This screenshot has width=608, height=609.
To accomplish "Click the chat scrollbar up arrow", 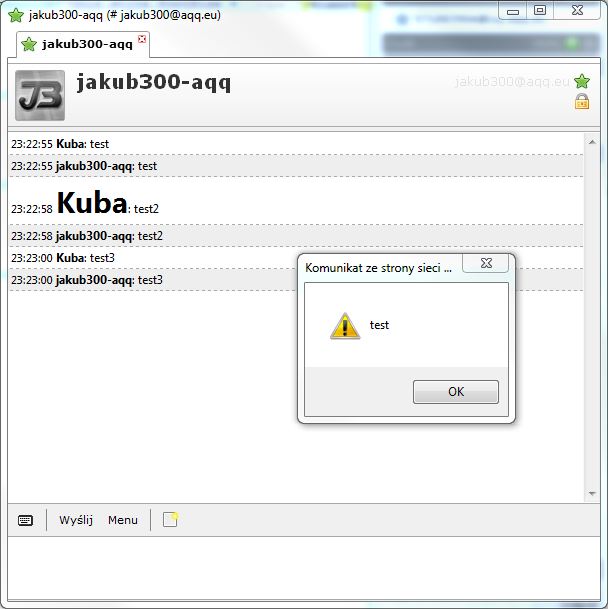I will (592, 142).
